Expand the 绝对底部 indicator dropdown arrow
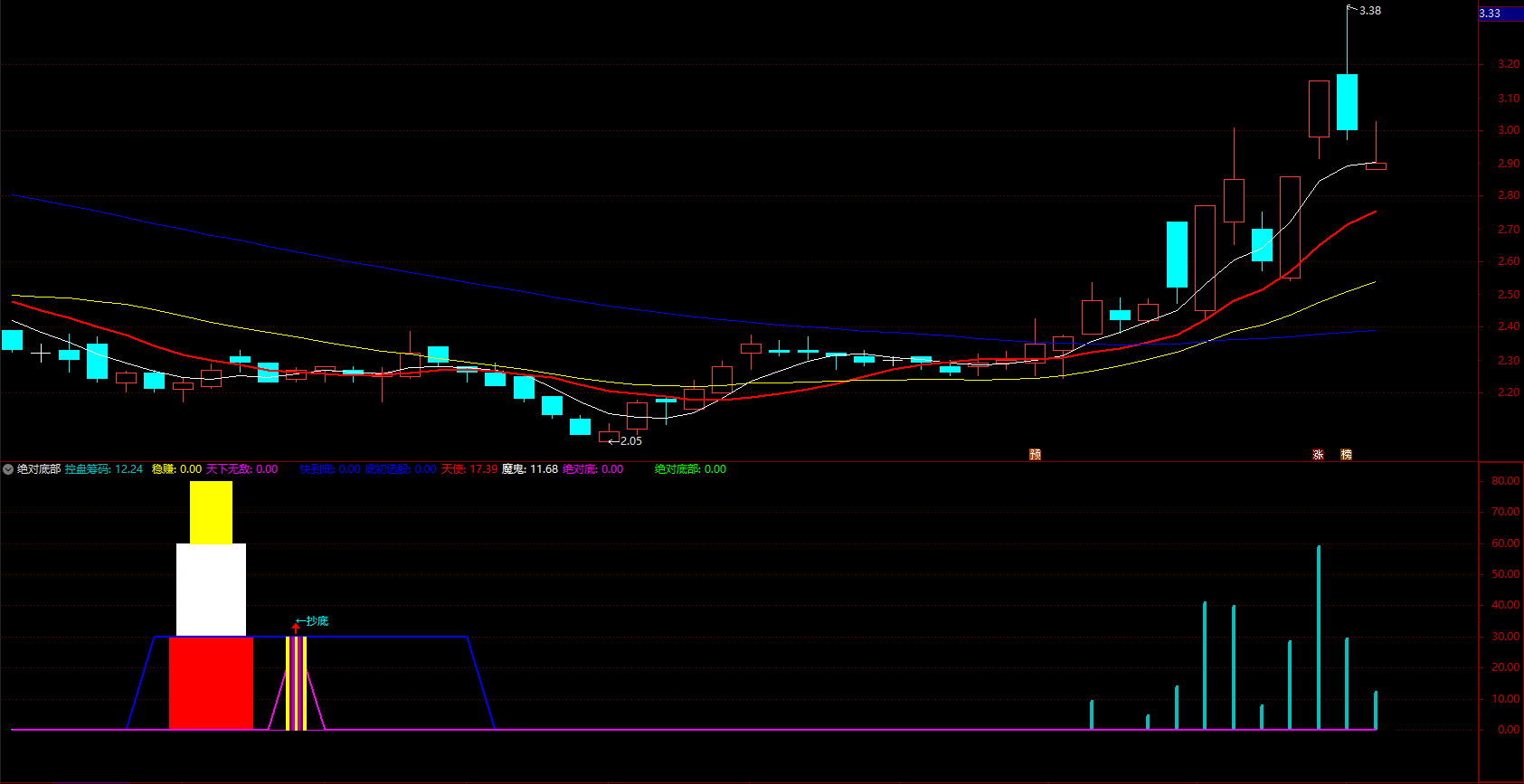This screenshot has height=784, width=1524. tap(8, 469)
